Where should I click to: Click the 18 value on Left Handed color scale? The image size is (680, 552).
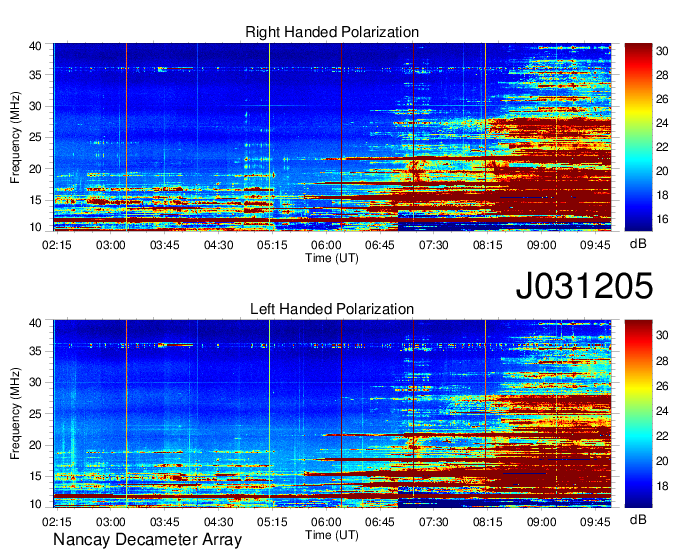(662, 486)
